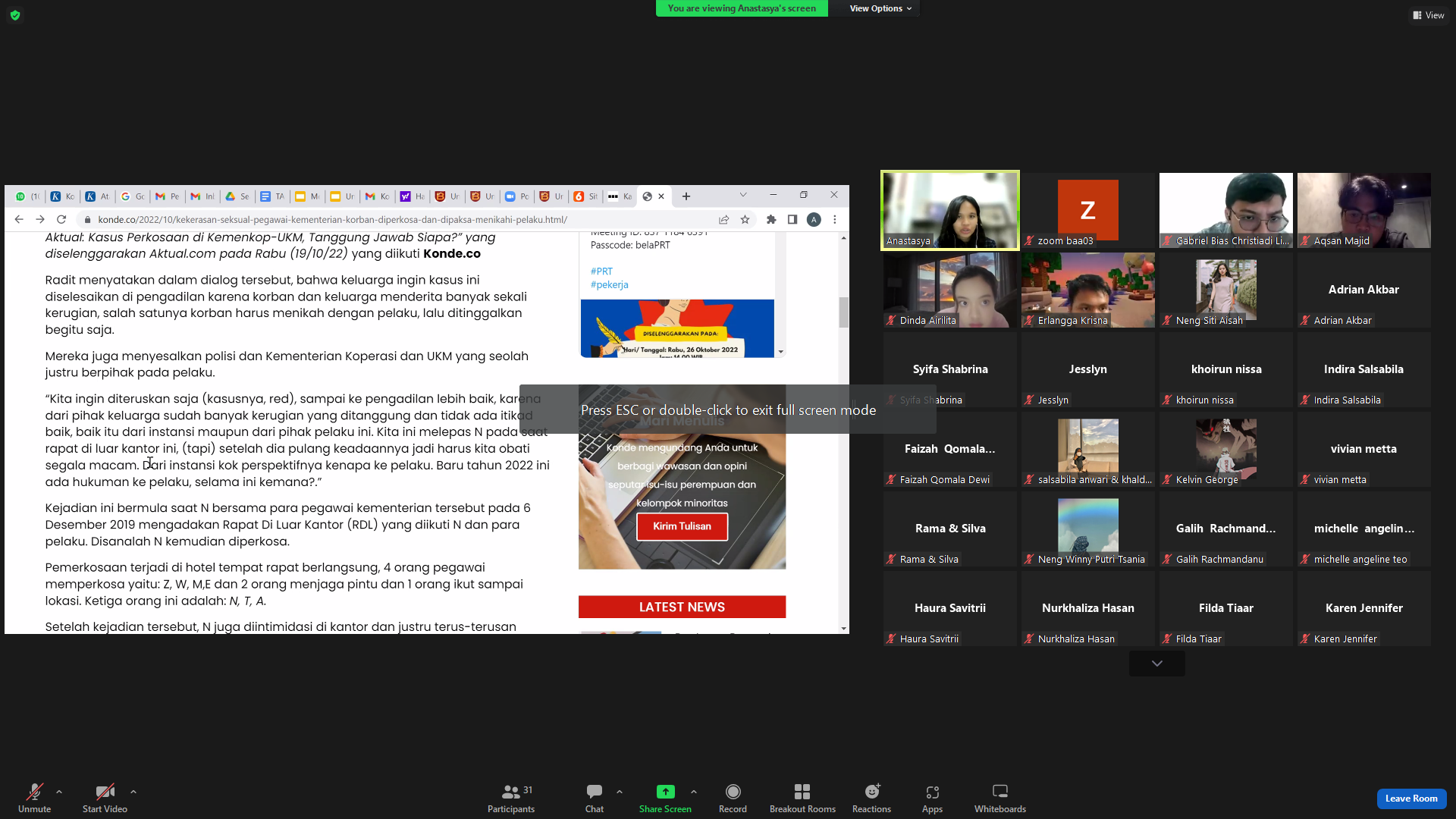Open a new browser tab
This screenshot has width=1456, height=819.
pos(686,196)
